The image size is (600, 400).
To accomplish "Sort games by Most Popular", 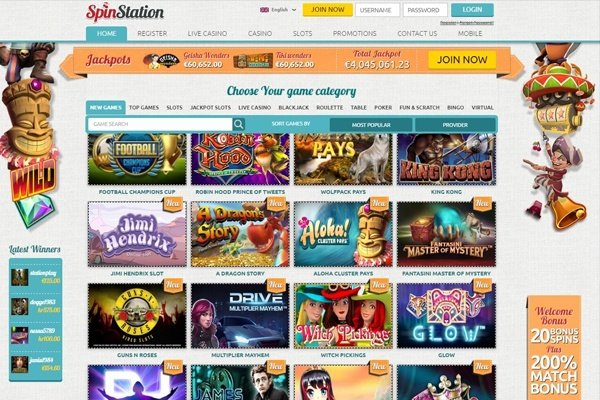I will pos(371,125).
